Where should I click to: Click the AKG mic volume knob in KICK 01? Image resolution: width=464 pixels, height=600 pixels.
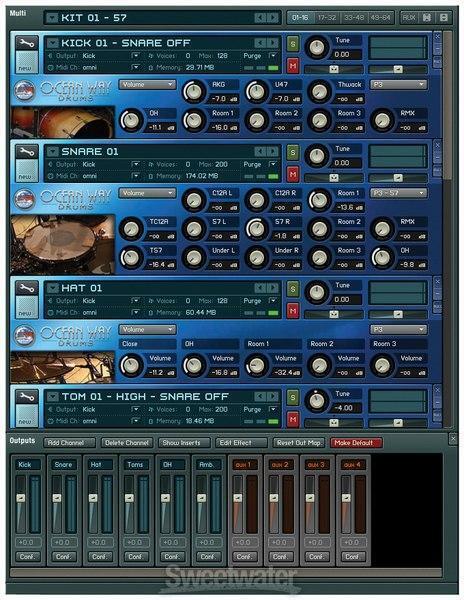tap(194, 92)
